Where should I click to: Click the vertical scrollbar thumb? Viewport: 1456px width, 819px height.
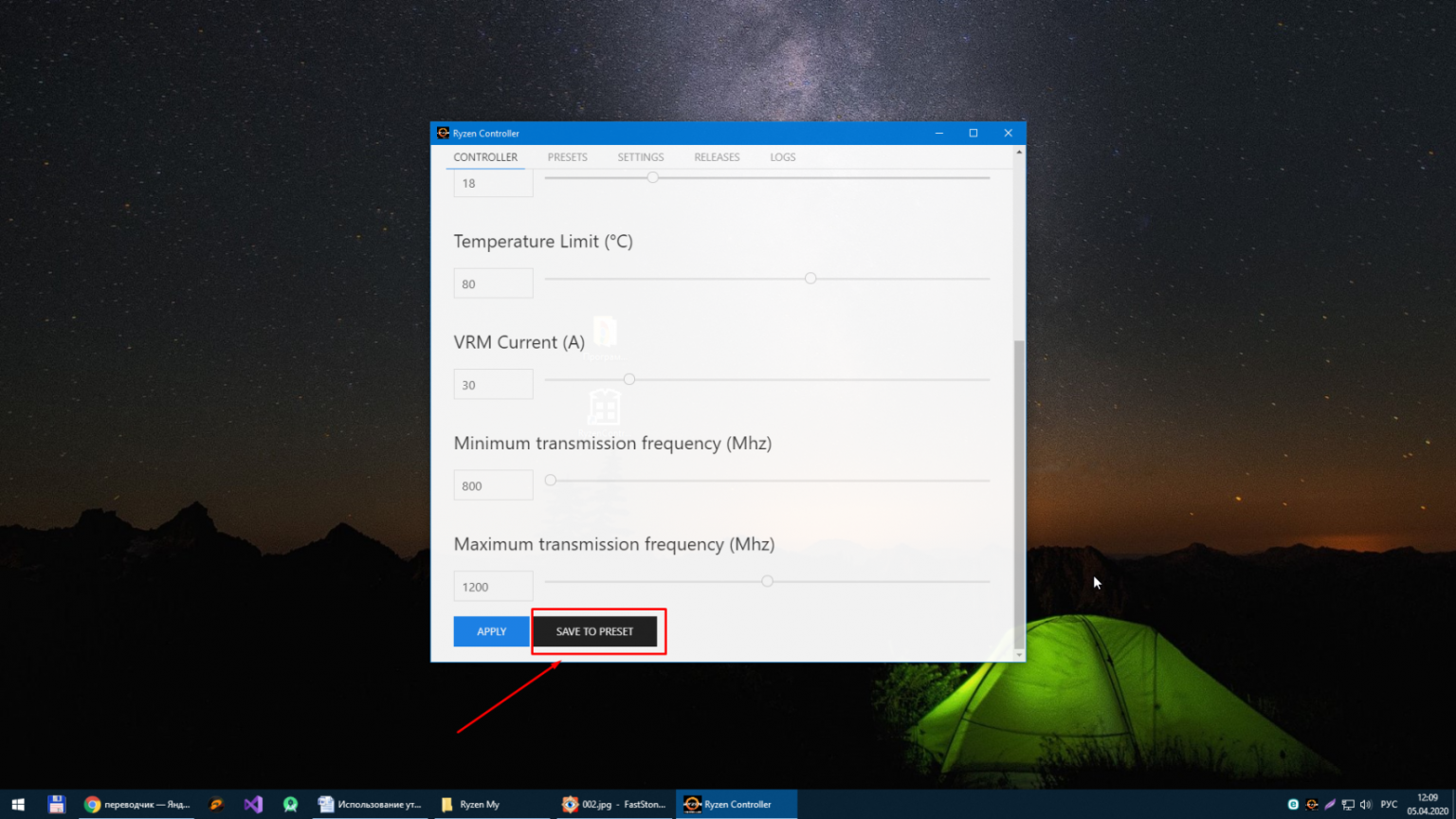click(1019, 494)
